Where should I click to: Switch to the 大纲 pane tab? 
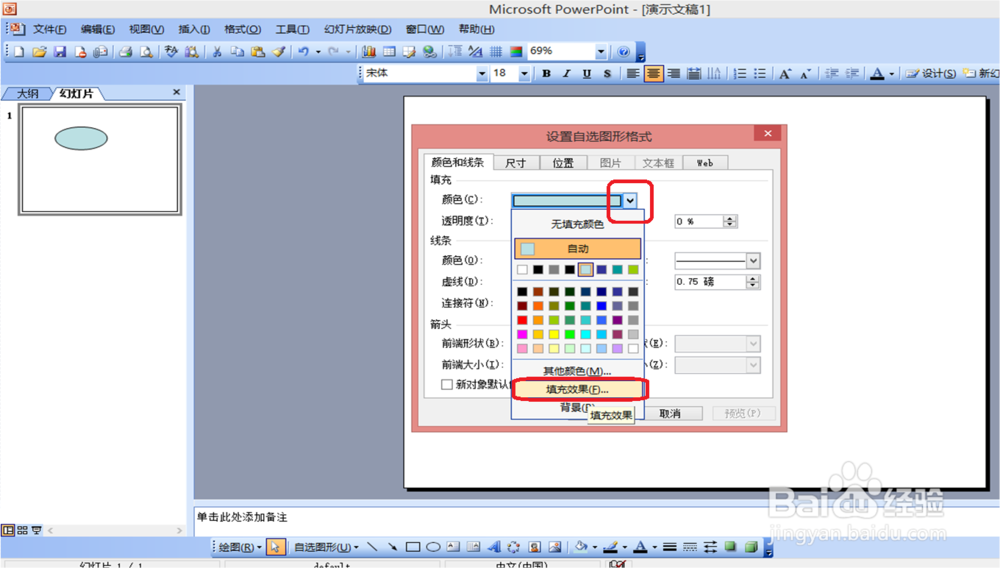tap(27, 94)
